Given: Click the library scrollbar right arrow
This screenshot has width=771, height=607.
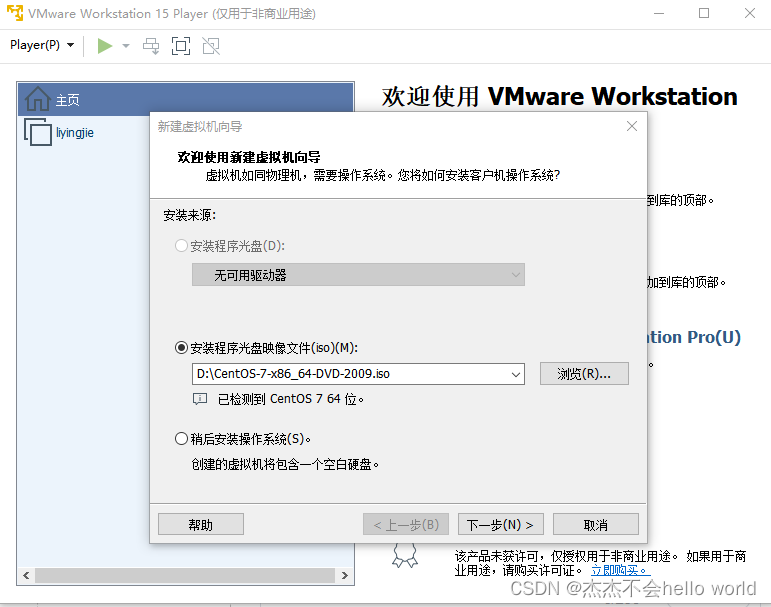Looking at the screenshot, I should point(345,575).
